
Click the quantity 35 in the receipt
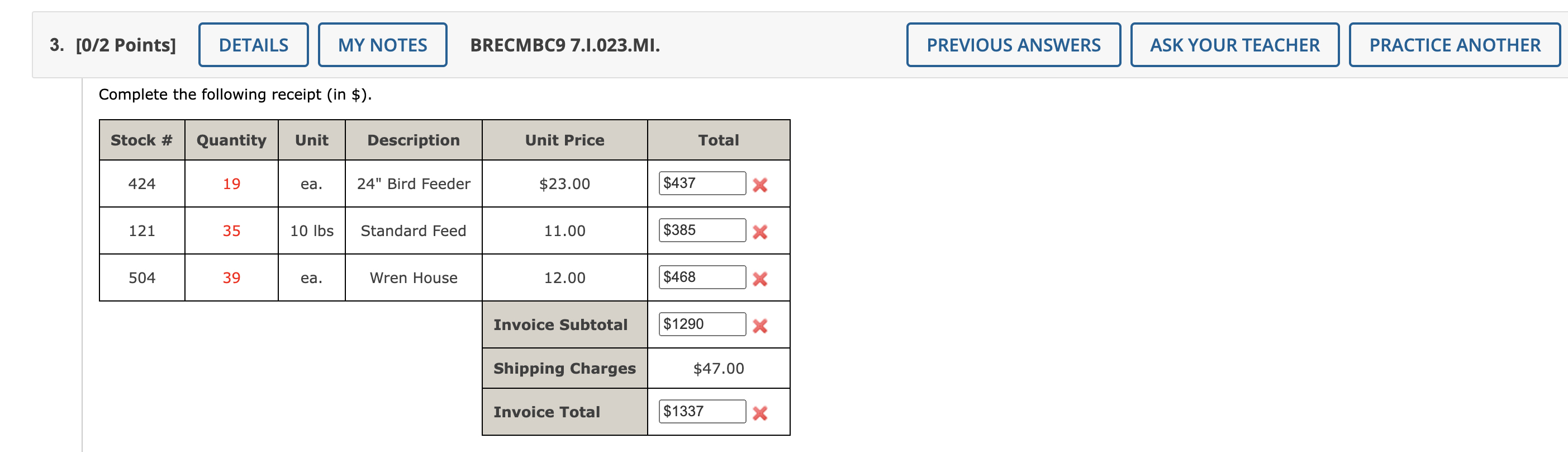(x=231, y=230)
